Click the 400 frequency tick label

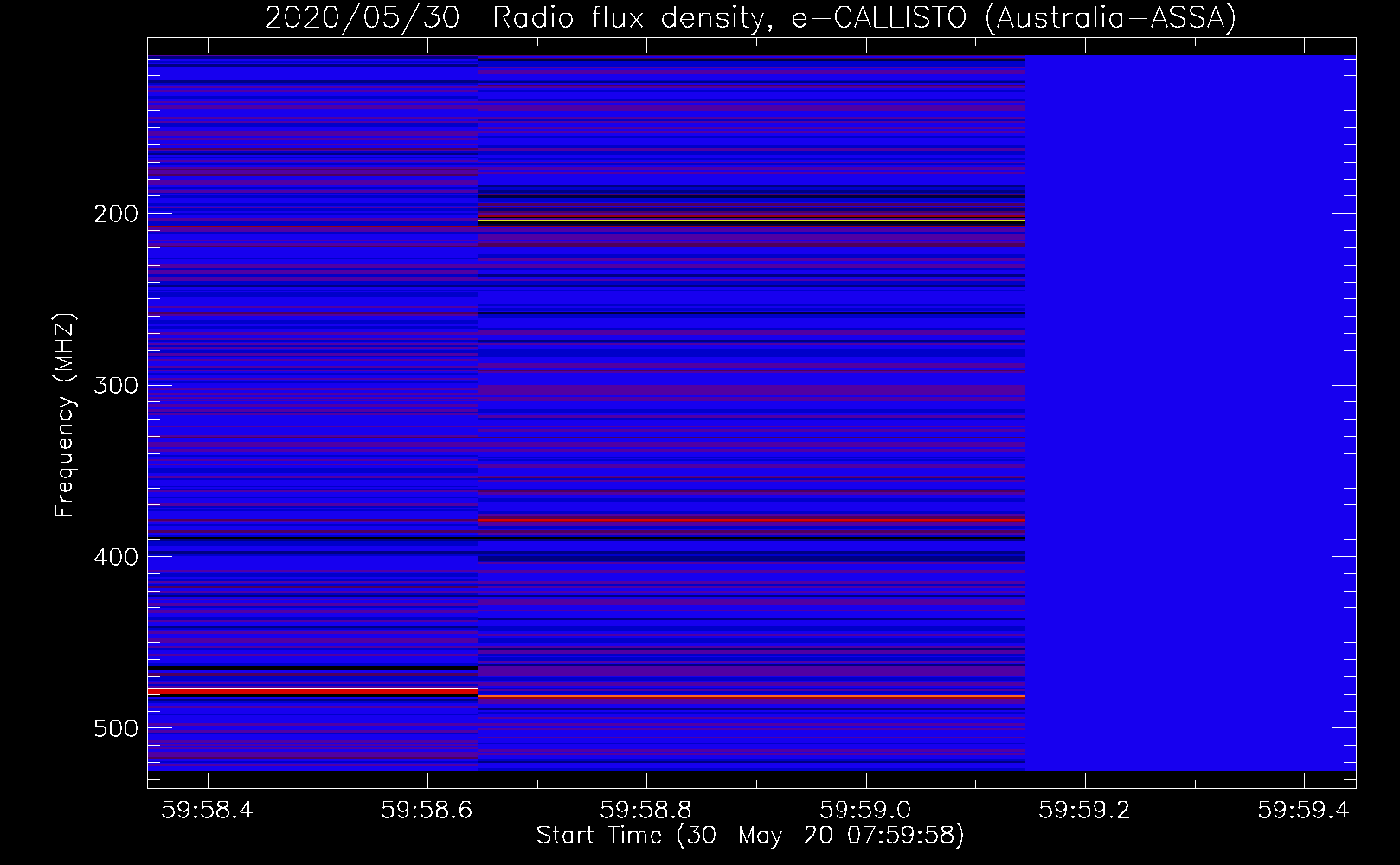tap(116, 557)
